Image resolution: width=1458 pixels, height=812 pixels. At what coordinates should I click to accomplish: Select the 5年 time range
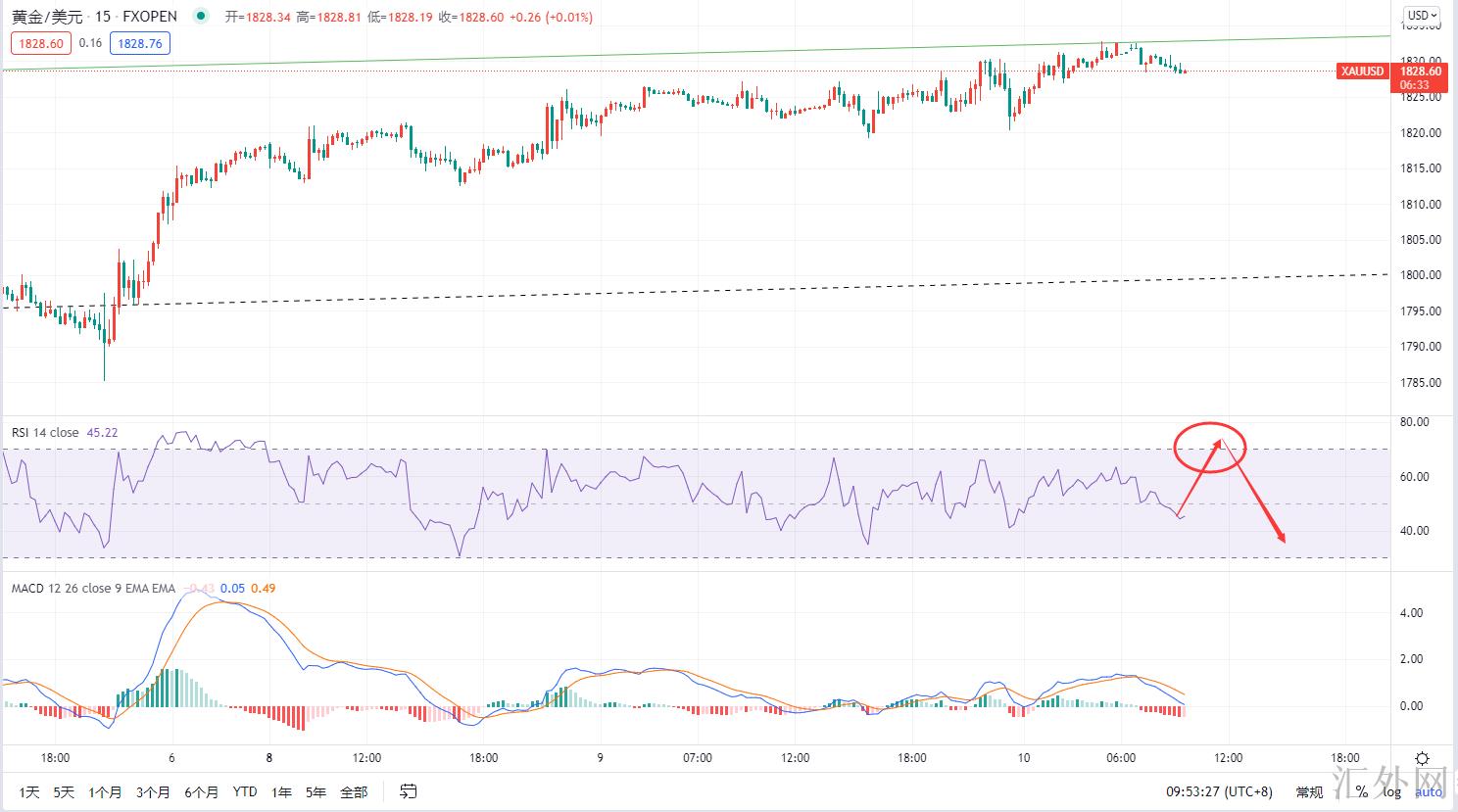(x=316, y=791)
